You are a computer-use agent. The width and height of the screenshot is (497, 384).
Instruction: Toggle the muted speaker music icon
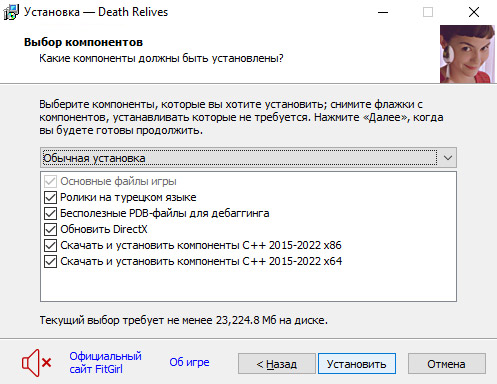(37, 363)
